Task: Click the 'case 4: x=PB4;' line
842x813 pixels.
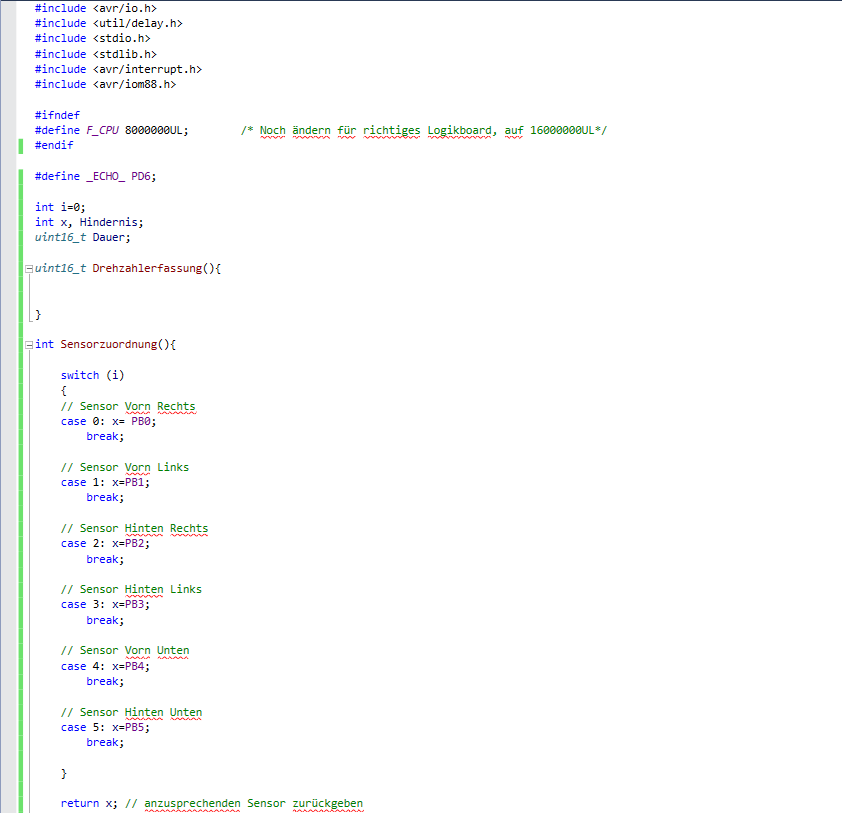Action: tap(105, 666)
